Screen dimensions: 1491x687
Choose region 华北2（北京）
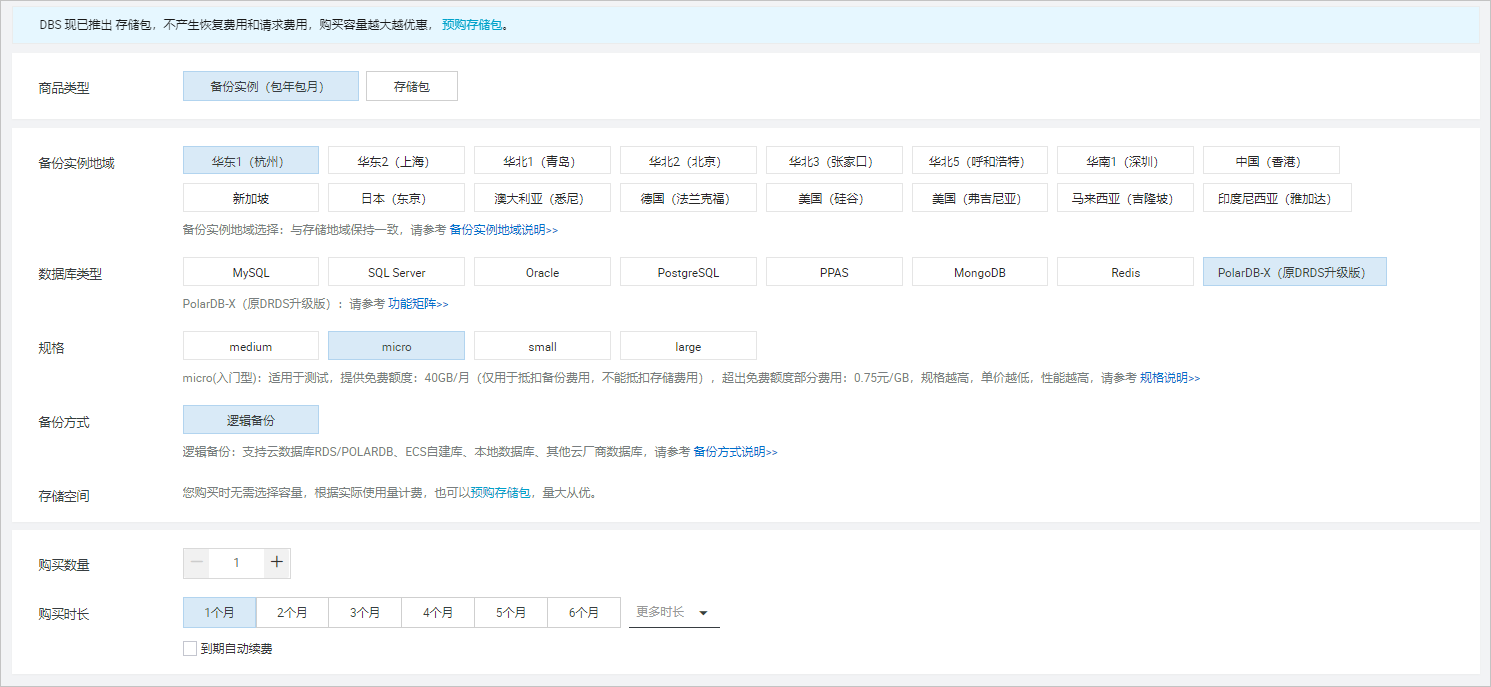coord(688,161)
